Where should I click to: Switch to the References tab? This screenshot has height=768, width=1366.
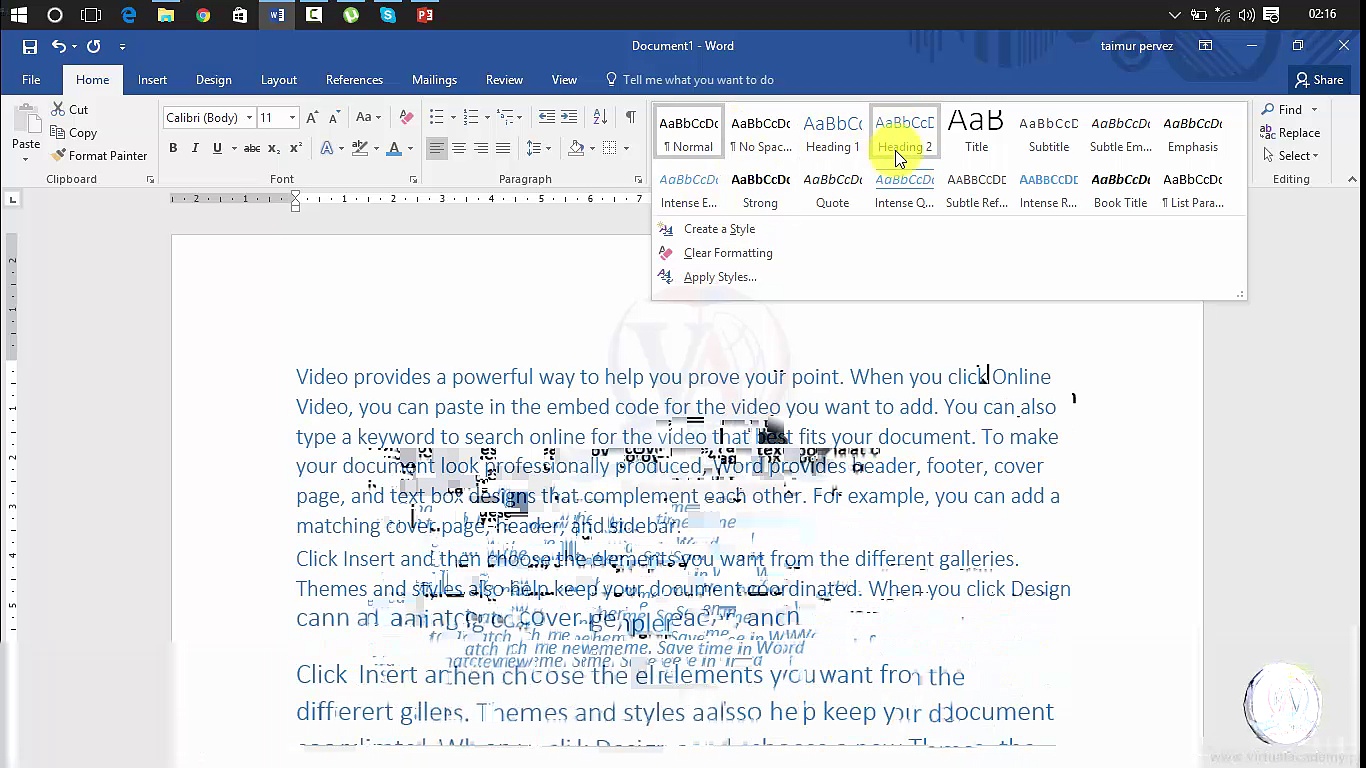[354, 80]
